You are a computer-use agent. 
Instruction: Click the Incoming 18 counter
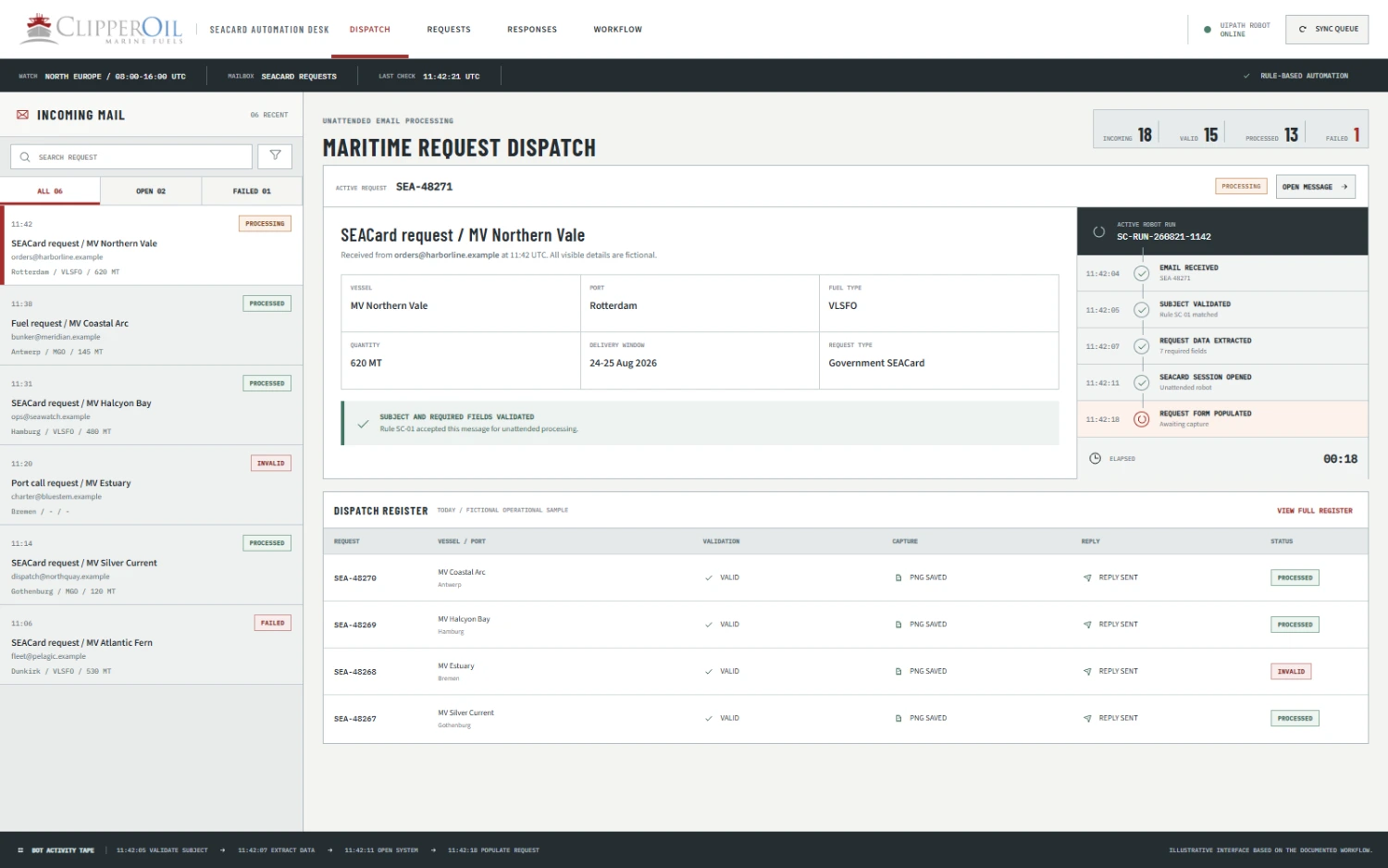click(1127, 135)
